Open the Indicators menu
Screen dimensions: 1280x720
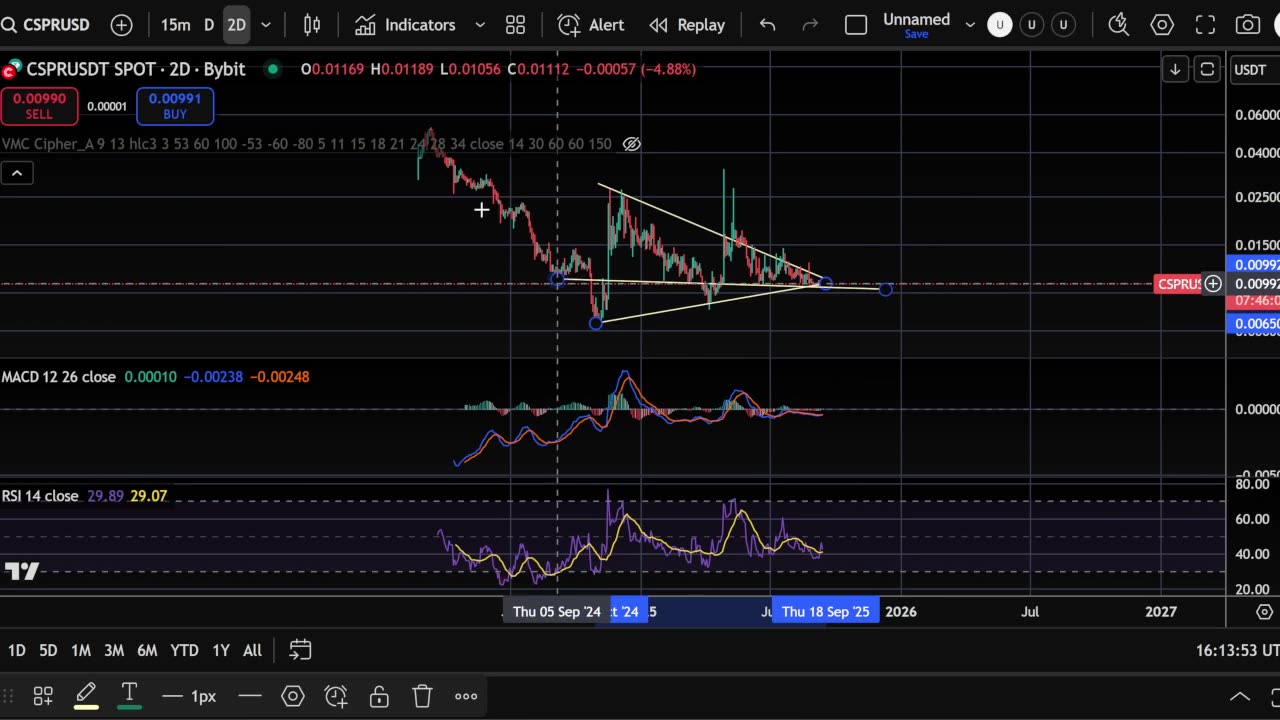406,25
